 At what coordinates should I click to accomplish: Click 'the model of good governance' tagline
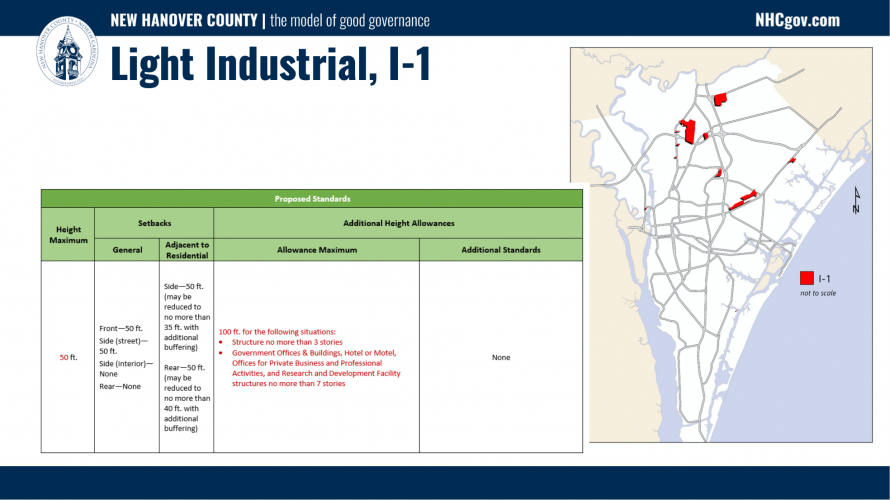tap(350, 20)
